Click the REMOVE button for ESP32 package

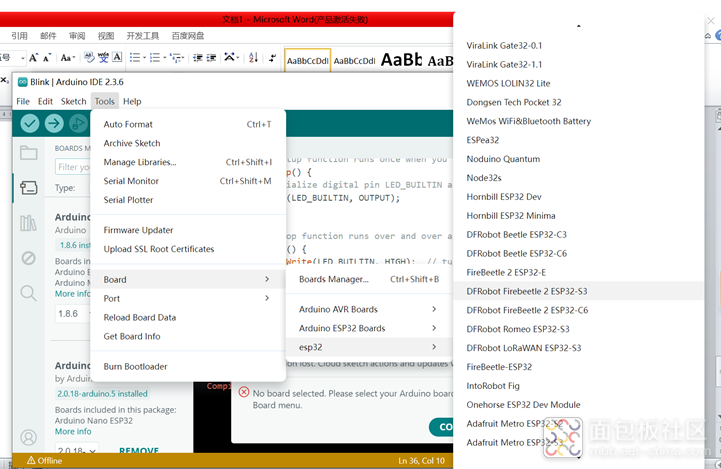point(139,451)
